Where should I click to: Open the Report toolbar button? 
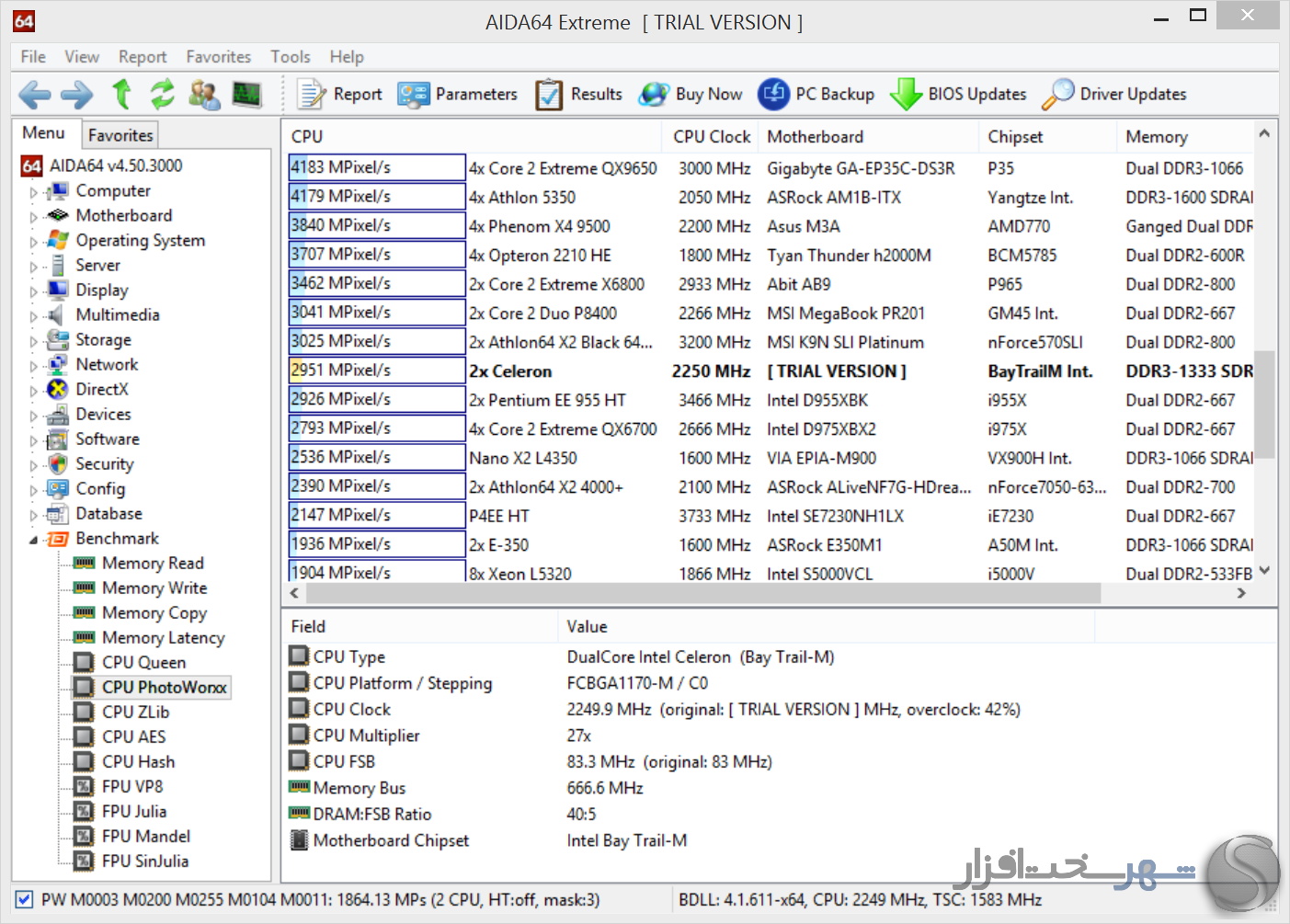pyautogui.click(x=339, y=94)
